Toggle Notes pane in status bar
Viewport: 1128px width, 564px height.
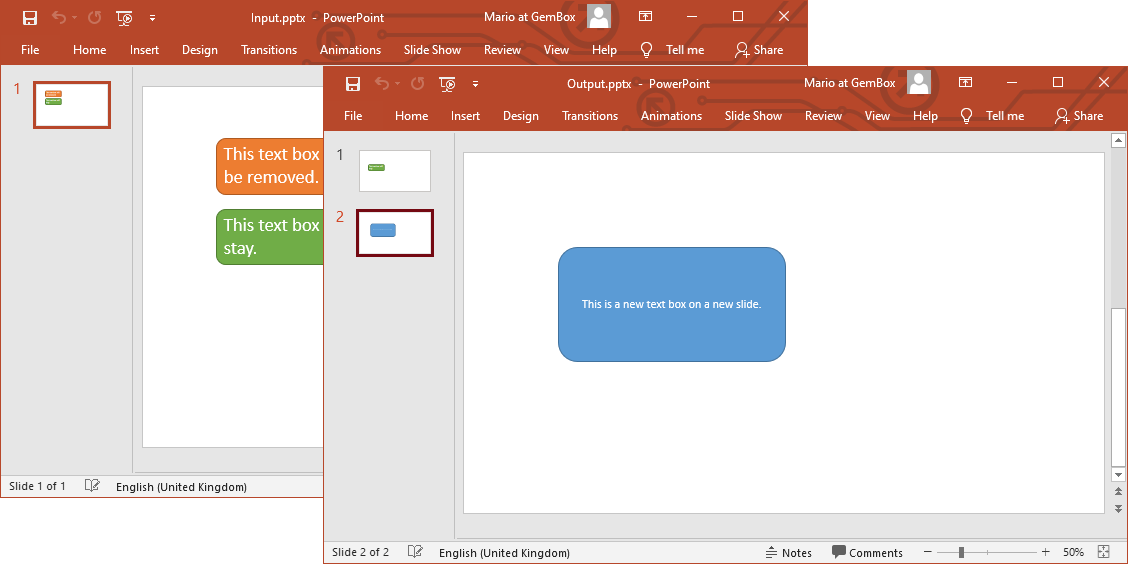[x=788, y=552]
